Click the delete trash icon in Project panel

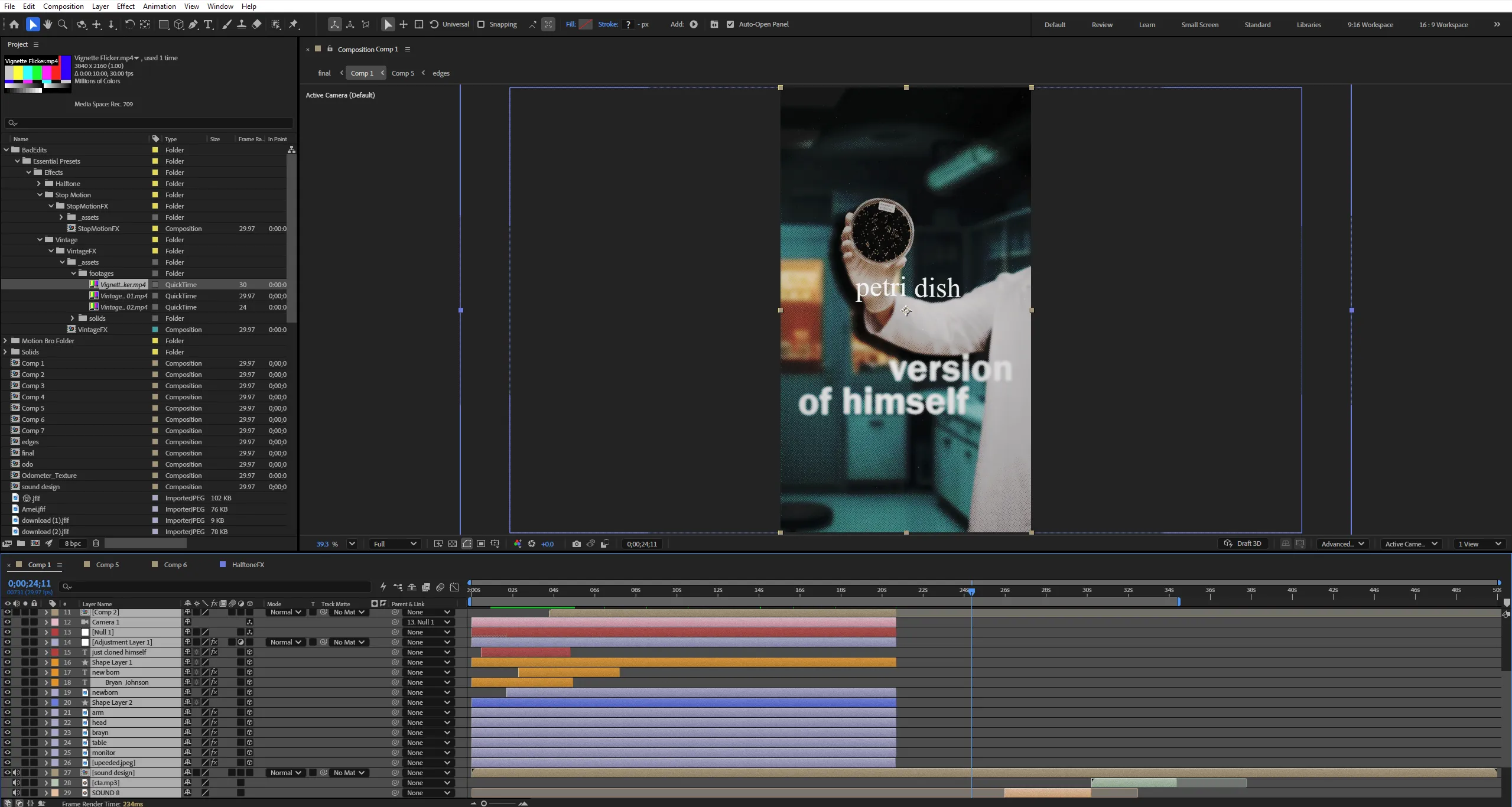[96, 544]
